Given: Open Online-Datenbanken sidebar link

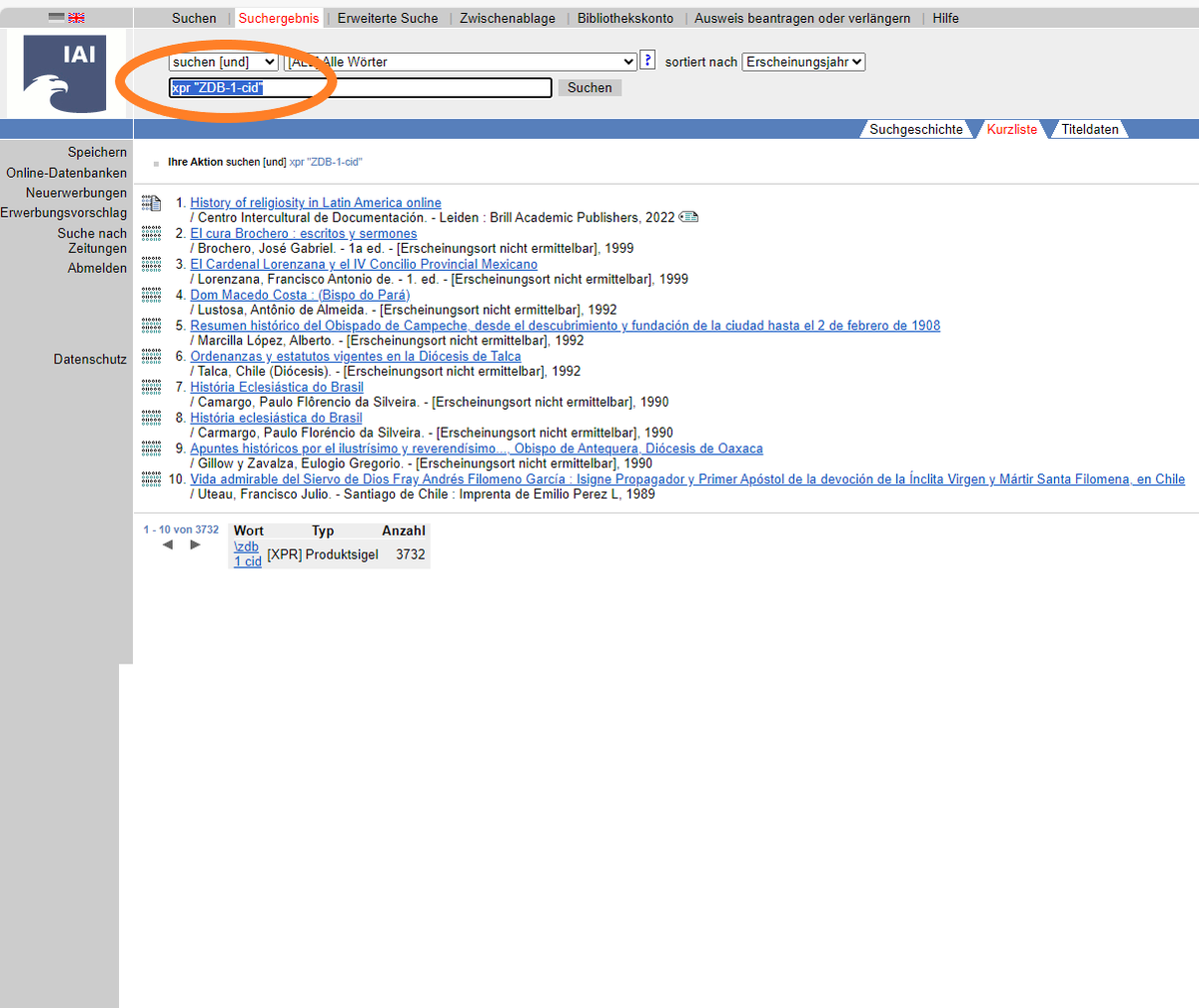Looking at the screenshot, I should point(67,173).
